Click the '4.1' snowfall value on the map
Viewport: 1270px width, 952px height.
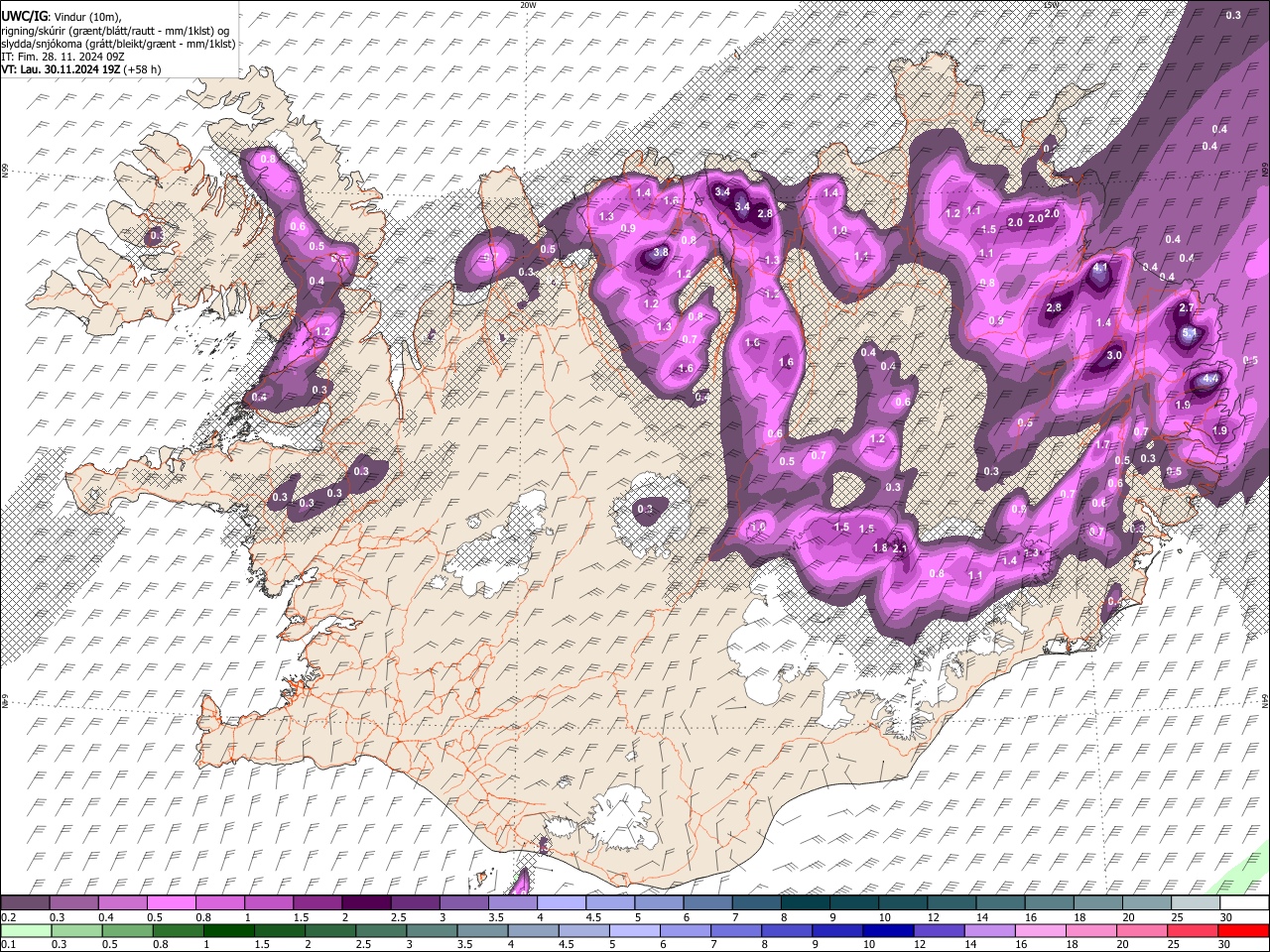[1100, 268]
